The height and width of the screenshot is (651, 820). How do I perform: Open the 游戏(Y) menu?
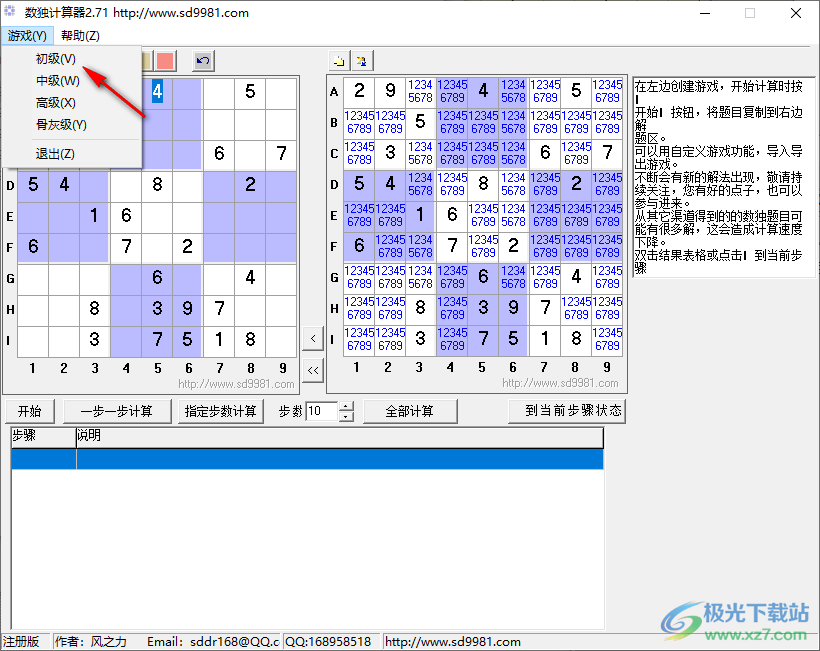coord(27,36)
